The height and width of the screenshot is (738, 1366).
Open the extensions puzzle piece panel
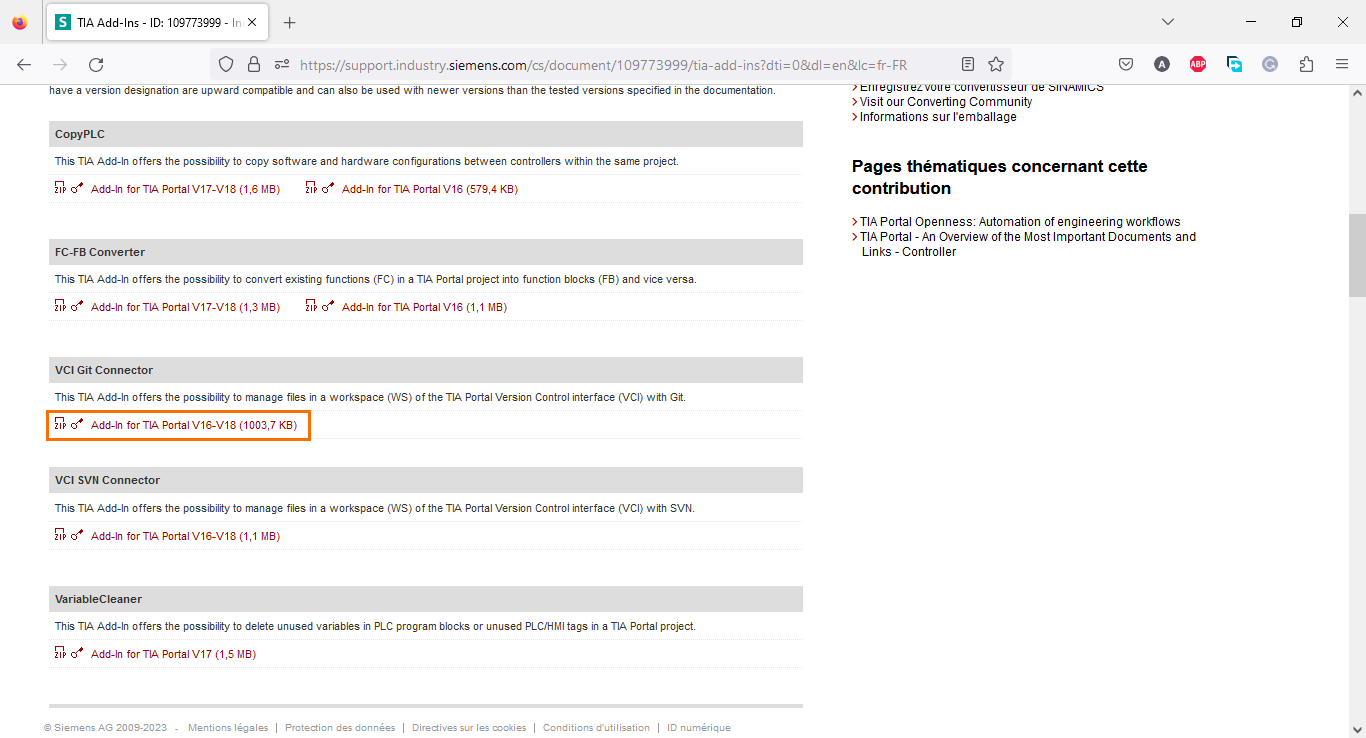(x=1306, y=63)
